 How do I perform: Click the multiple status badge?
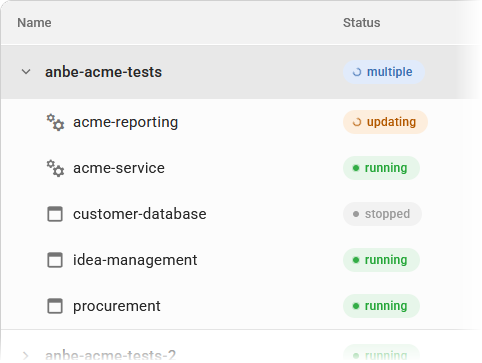[384, 72]
